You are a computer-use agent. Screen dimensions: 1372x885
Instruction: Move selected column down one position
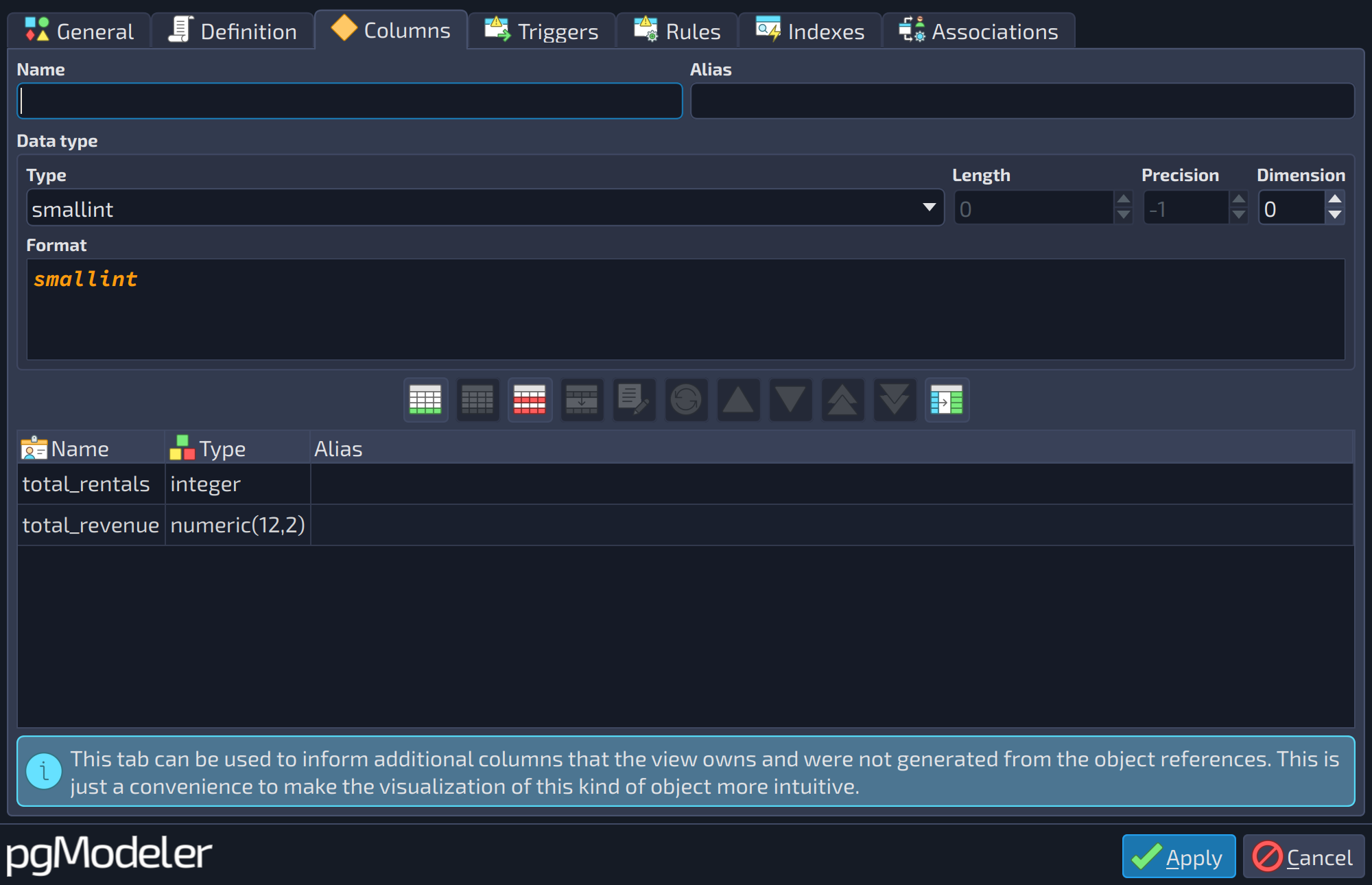click(x=790, y=400)
